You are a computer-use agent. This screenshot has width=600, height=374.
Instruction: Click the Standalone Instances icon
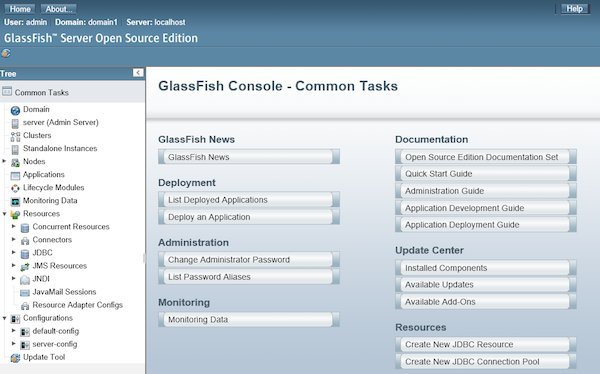coord(15,150)
